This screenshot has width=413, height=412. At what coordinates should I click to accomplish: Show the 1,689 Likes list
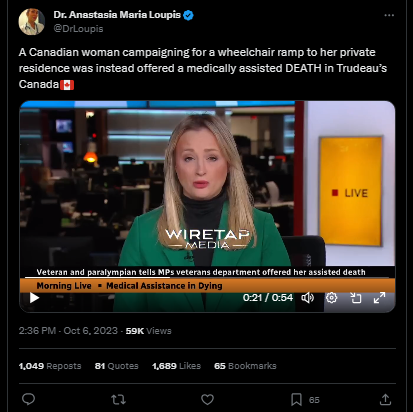[x=176, y=366]
